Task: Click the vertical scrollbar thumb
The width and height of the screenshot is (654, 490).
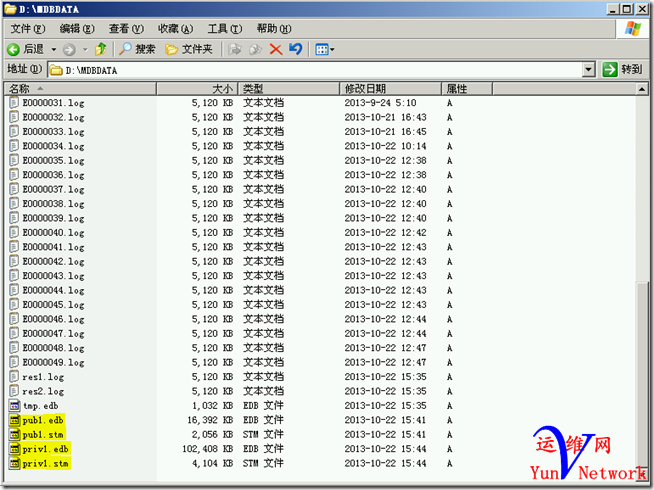Action: [x=642, y=375]
